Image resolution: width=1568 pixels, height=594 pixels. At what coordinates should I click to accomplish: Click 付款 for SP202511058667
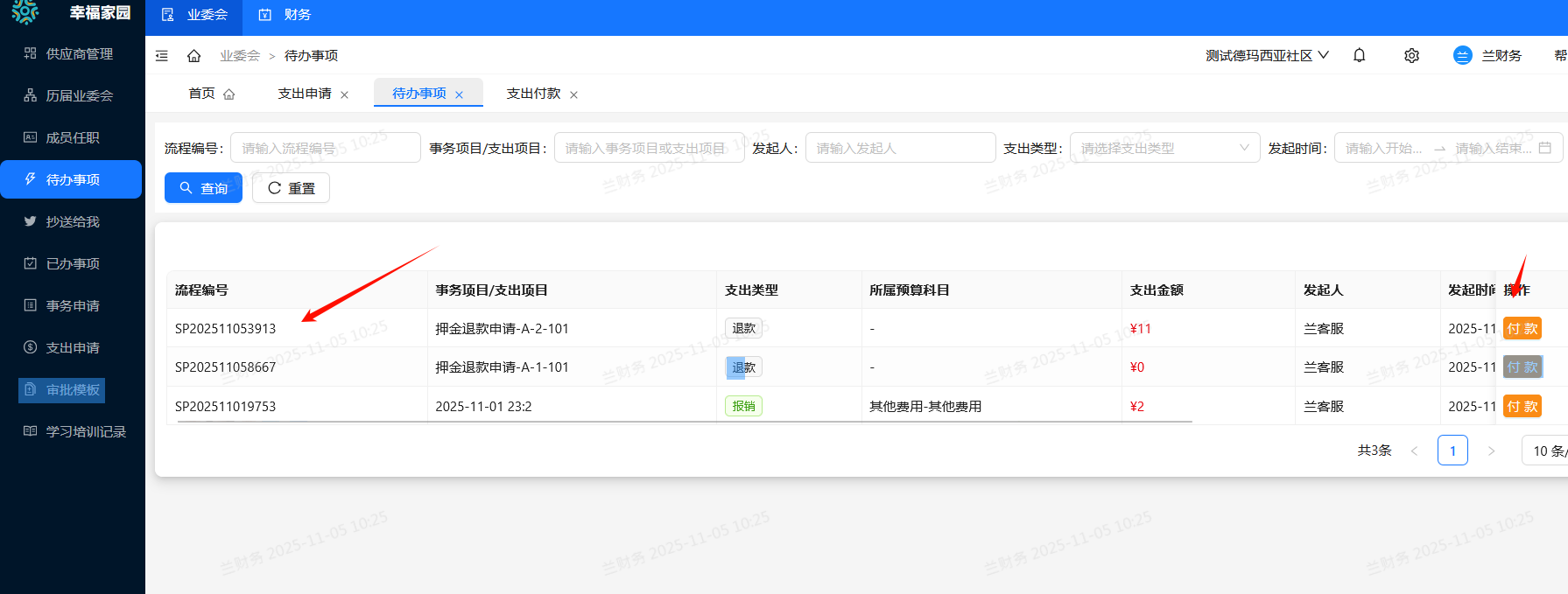tap(1522, 367)
